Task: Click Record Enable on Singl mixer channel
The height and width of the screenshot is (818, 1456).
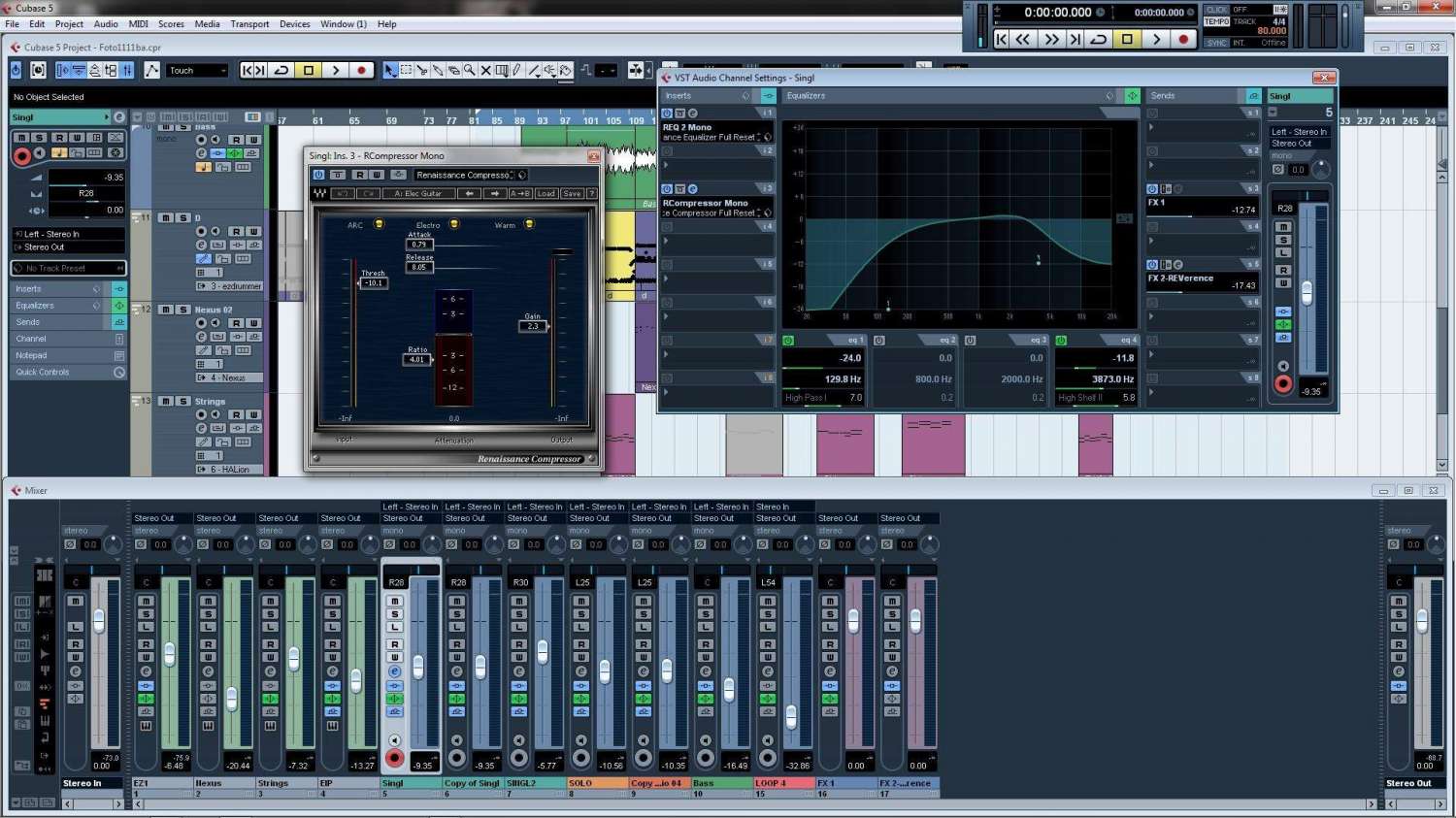Action: (395, 758)
